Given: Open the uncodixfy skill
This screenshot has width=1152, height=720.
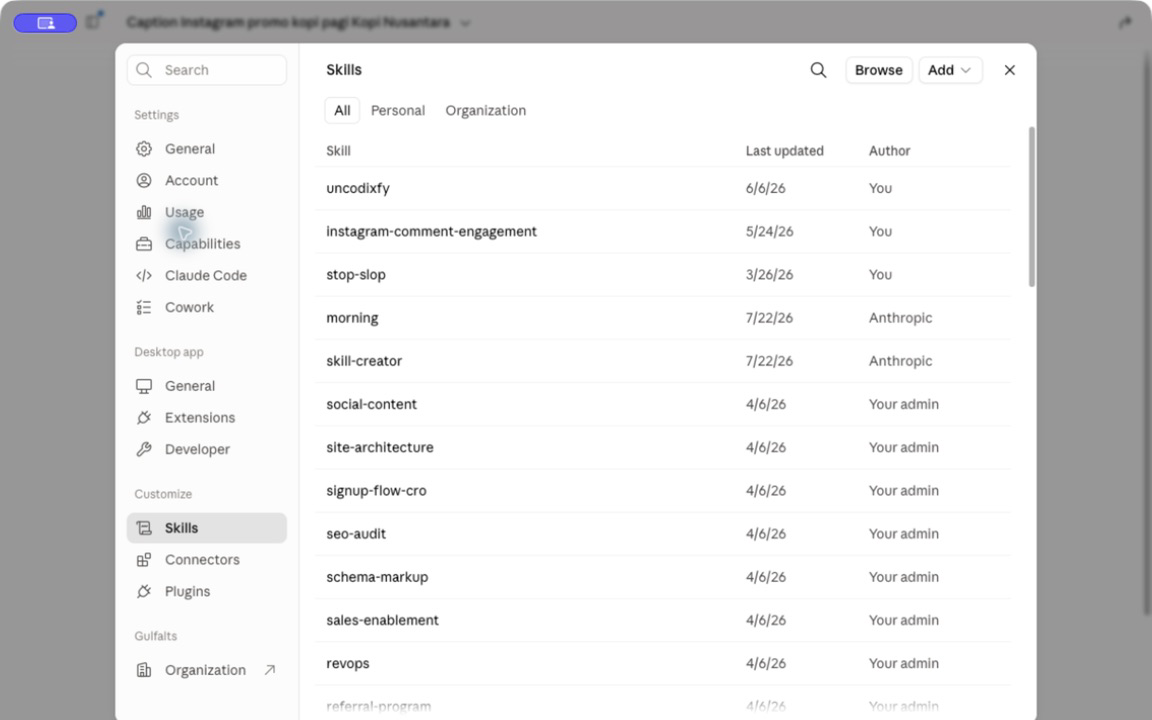Looking at the screenshot, I should click(663, 188).
